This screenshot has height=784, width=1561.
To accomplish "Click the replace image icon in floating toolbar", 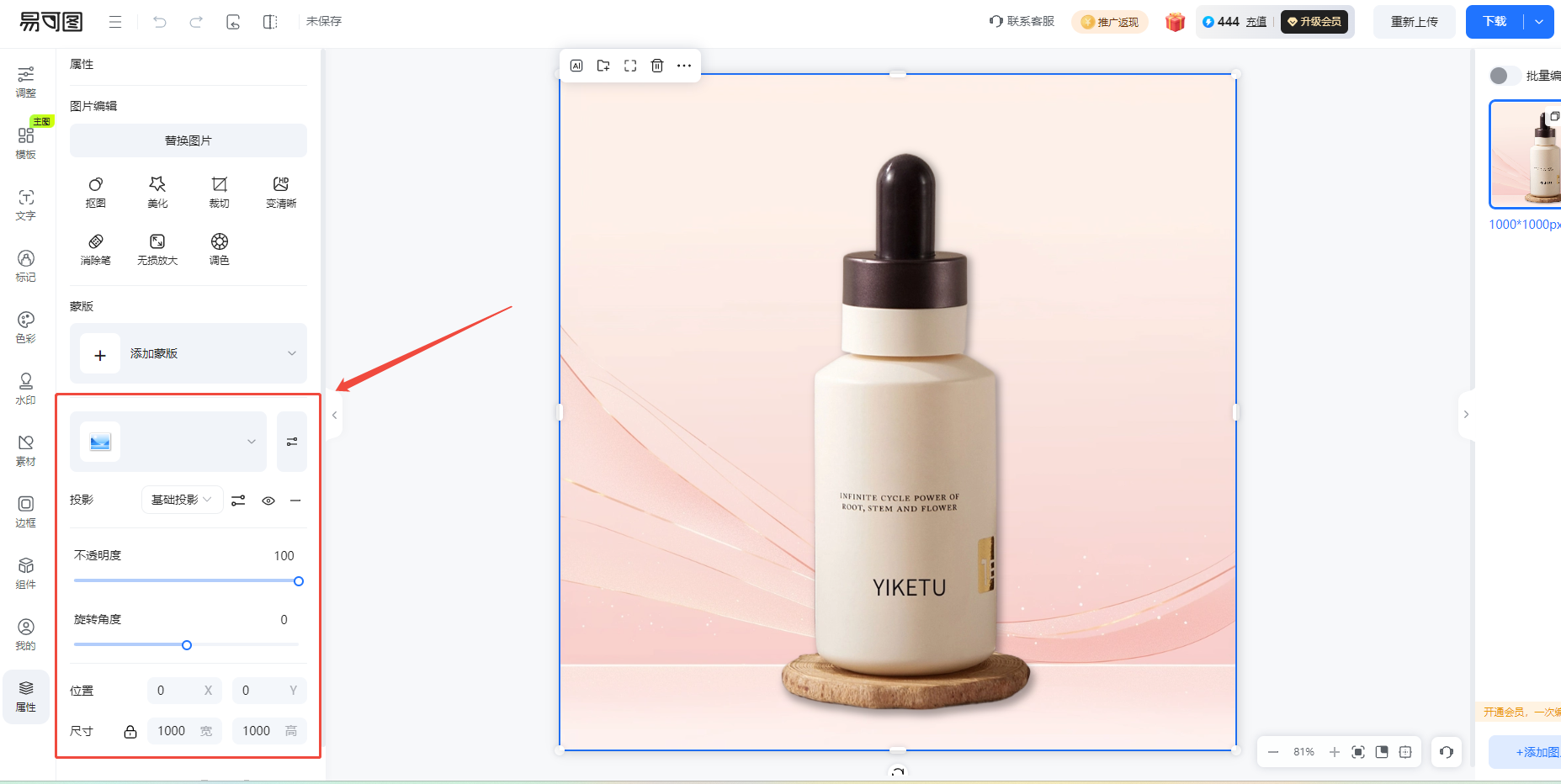I will click(603, 66).
